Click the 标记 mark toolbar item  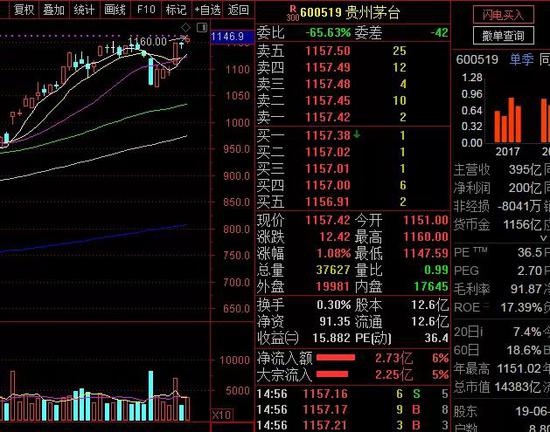point(176,9)
